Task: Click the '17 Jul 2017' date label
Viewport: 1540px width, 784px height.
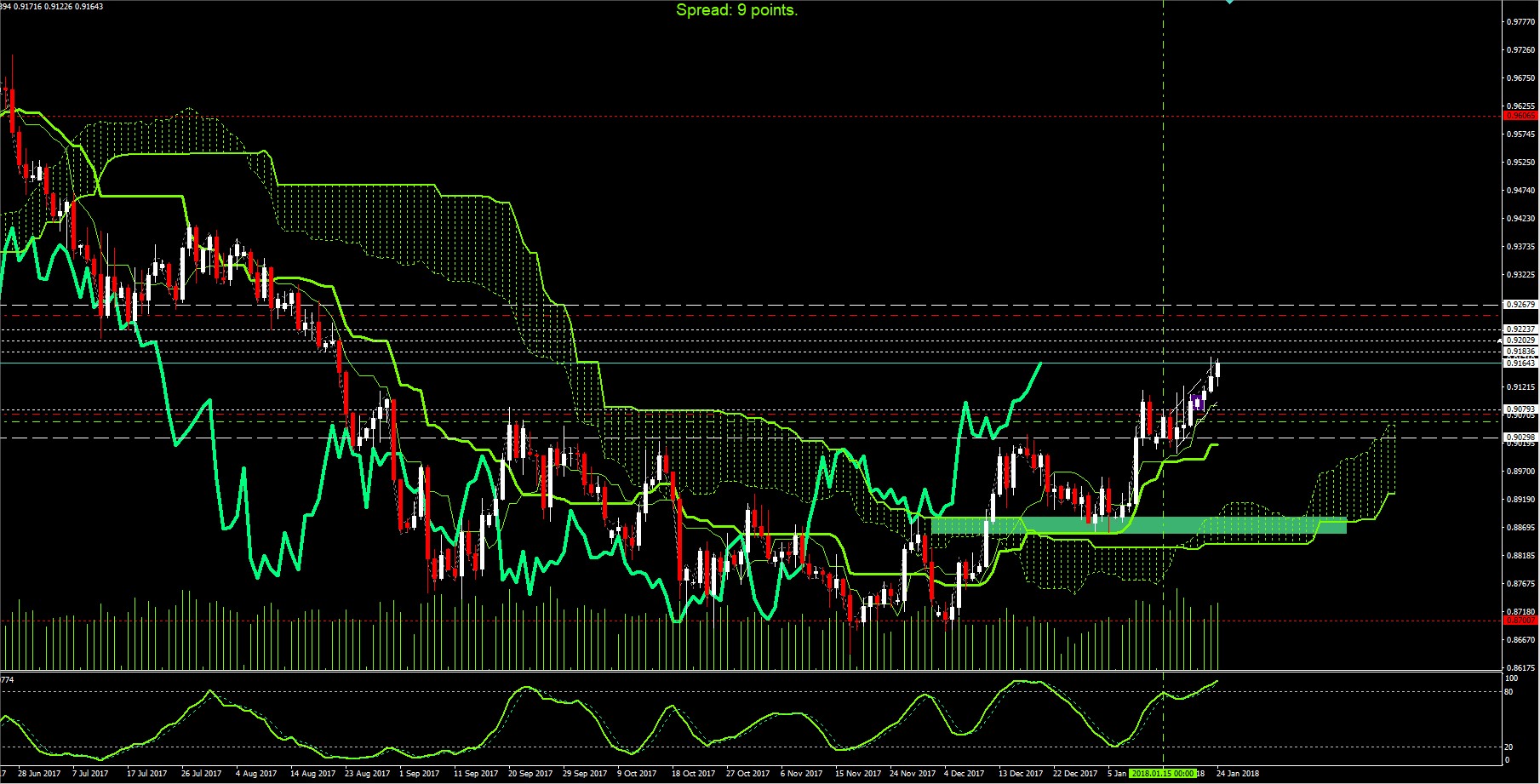Action: click(x=147, y=774)
